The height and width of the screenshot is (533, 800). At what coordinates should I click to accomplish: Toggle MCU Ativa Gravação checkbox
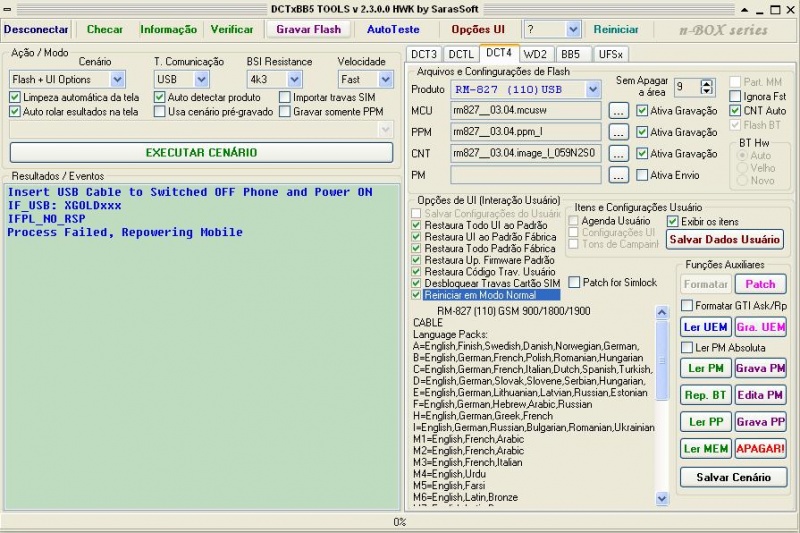(x=642, y=111)
